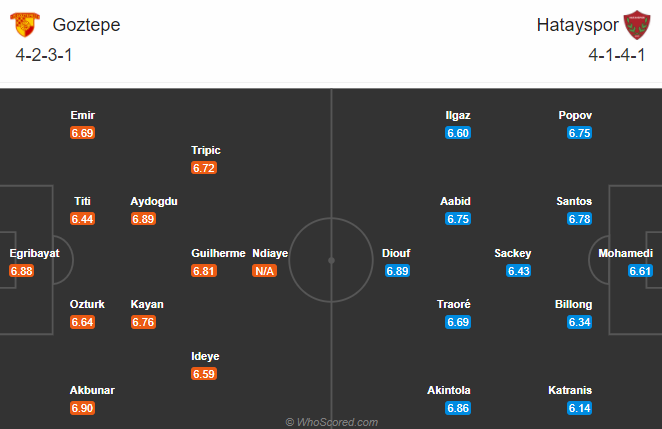Click player name Akintola

tap(449, 390)
